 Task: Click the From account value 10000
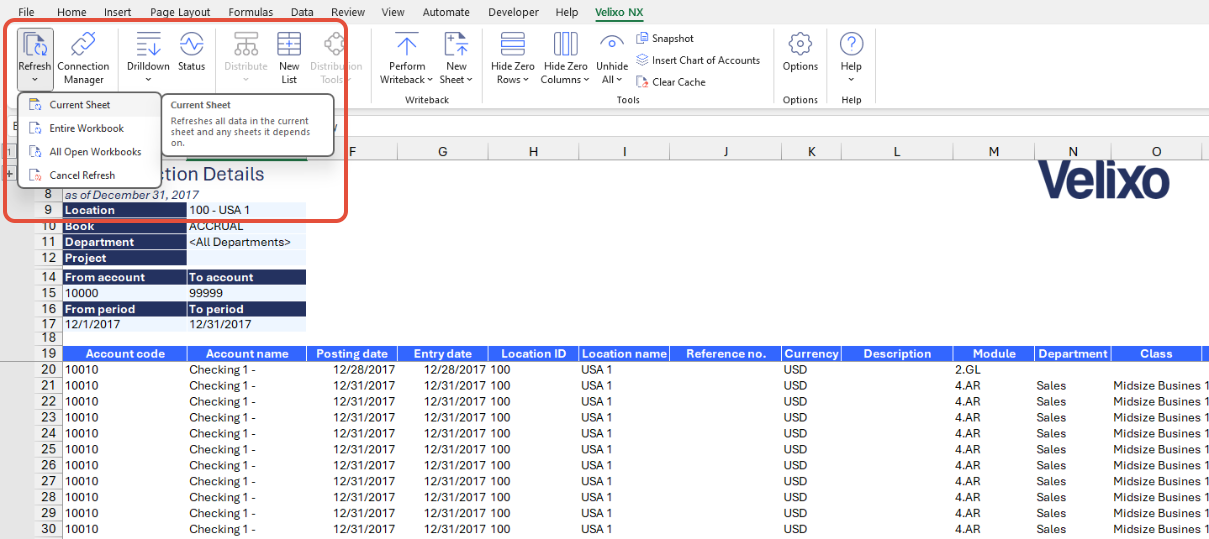pyautogui.click(x=124, y=293)
